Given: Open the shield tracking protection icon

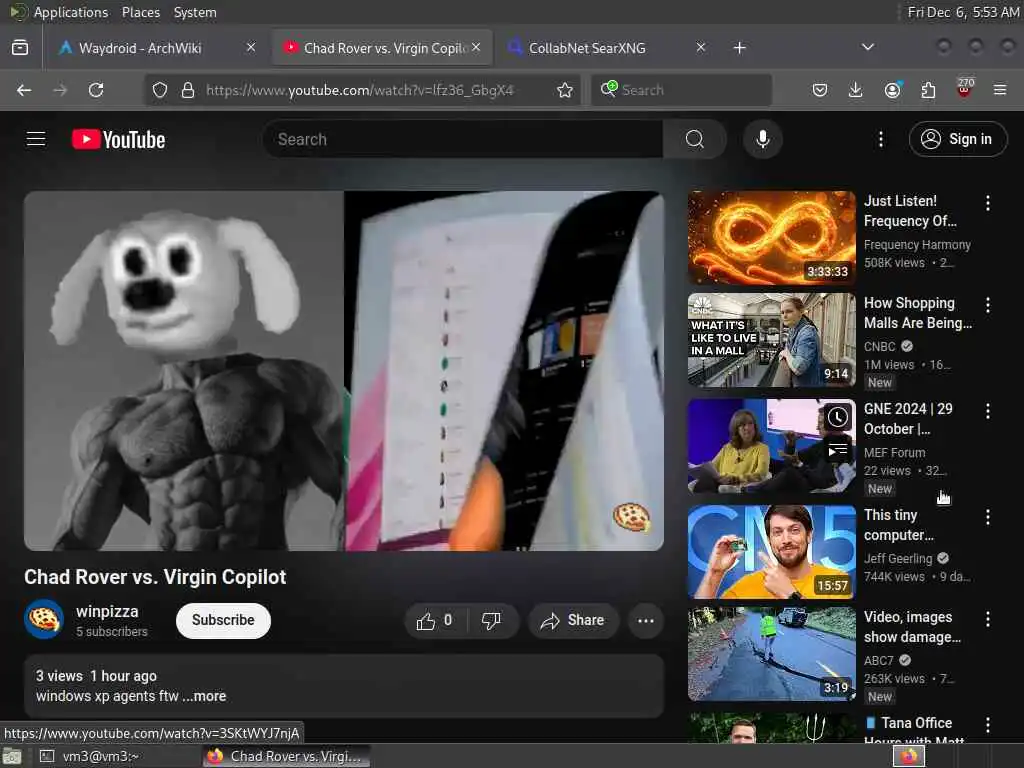Looking at the screenshot, I should (x=160, y=90).
